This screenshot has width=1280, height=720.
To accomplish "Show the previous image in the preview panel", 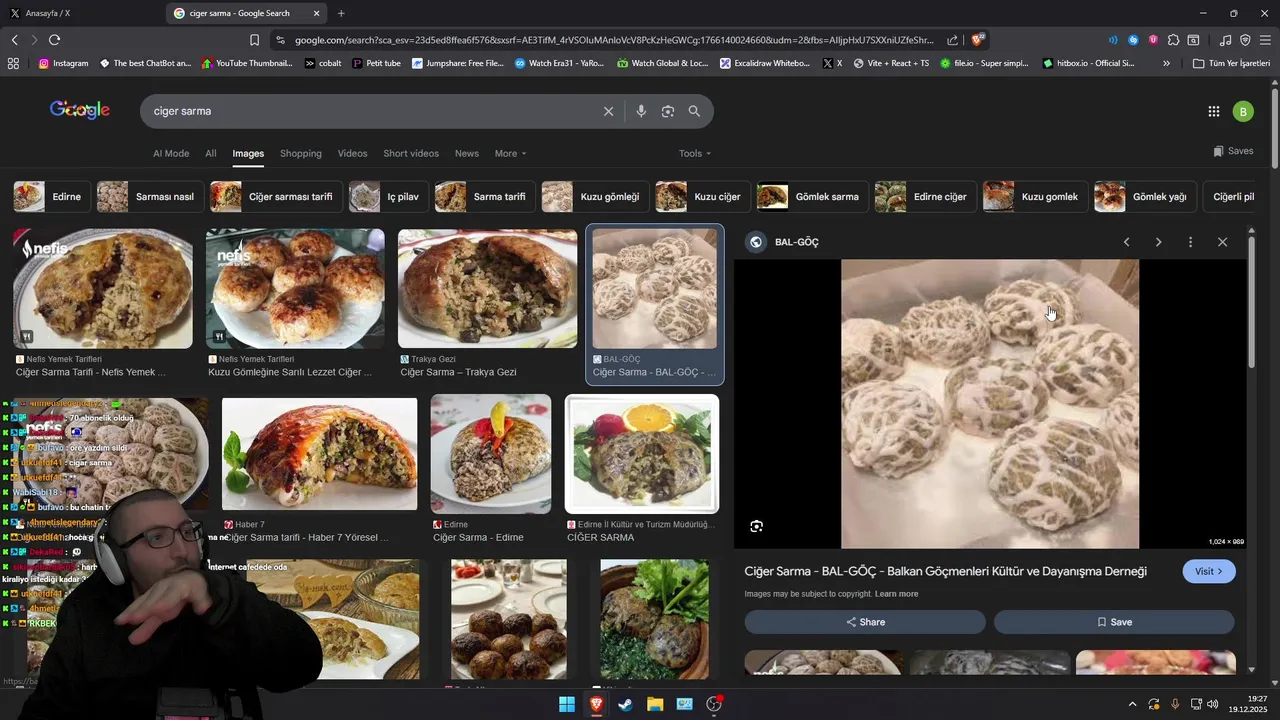I will click(x=1126, y=242).
